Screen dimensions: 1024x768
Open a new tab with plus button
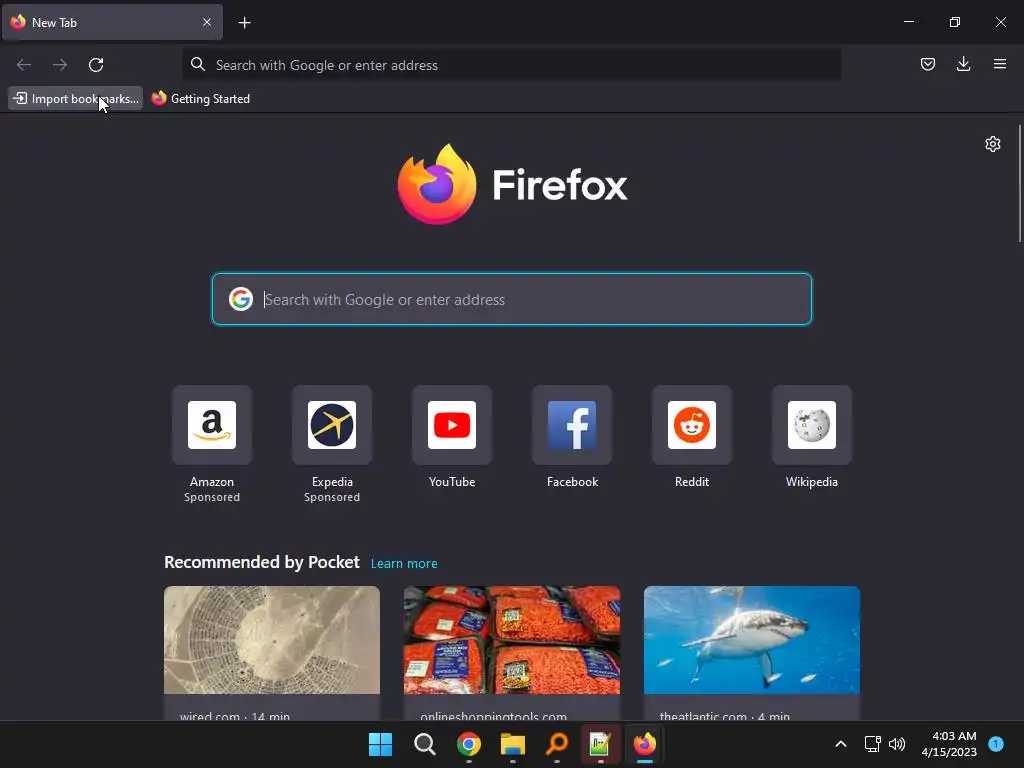click(x=244, y=23)
